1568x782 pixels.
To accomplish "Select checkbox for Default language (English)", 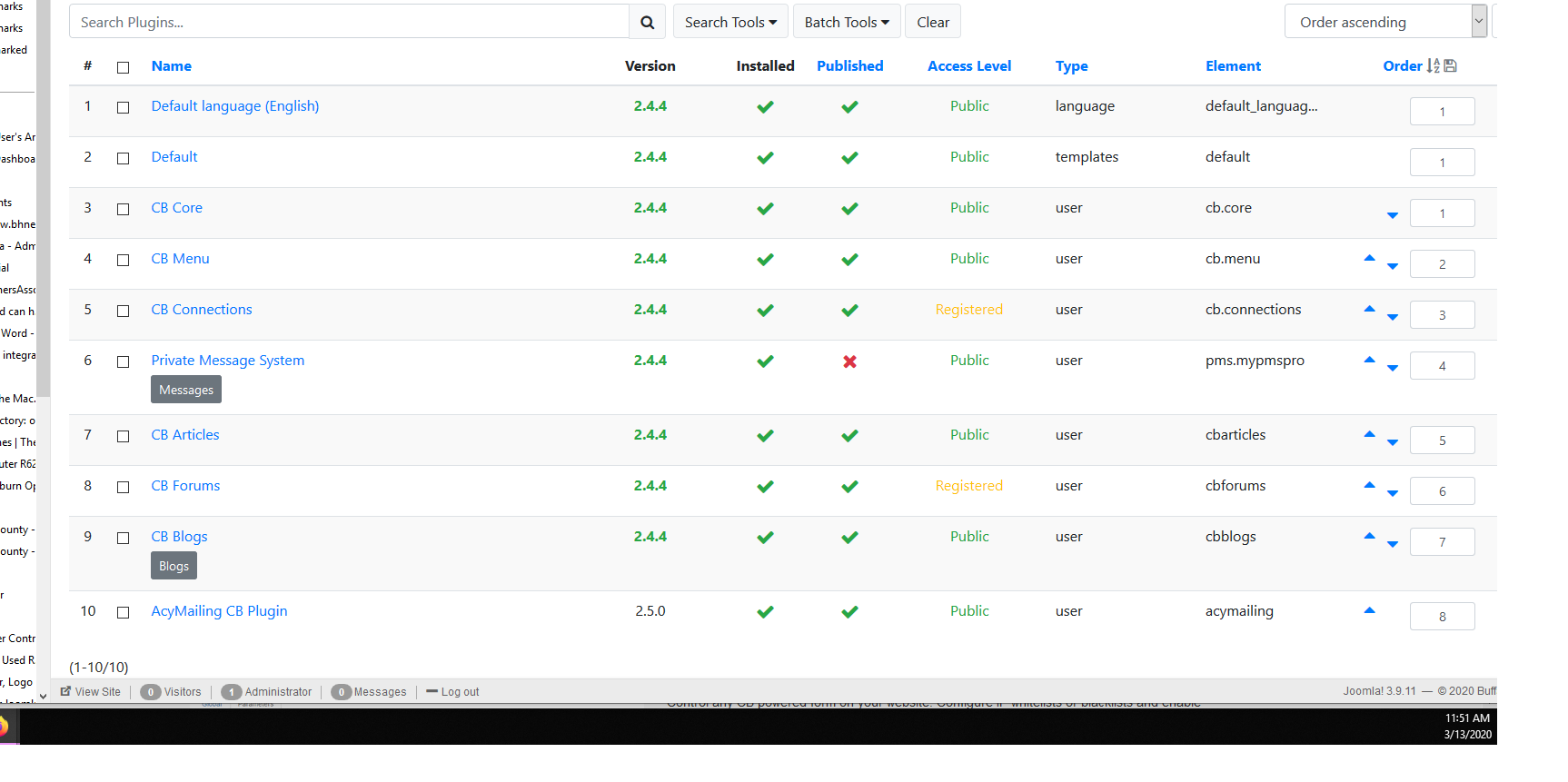I will [x=124, y=107].
